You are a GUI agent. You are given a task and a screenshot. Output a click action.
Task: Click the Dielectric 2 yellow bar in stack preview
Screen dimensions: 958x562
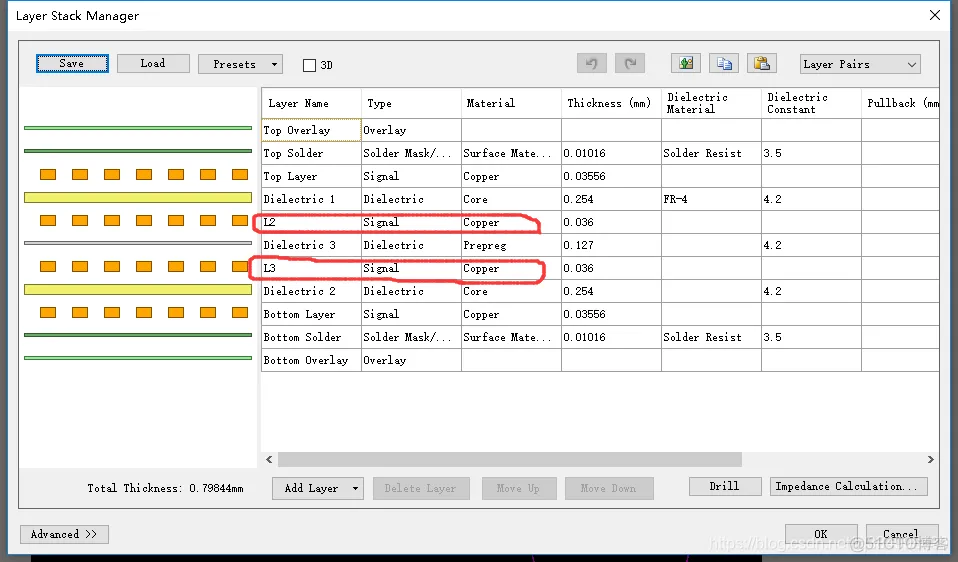[138, 290]
